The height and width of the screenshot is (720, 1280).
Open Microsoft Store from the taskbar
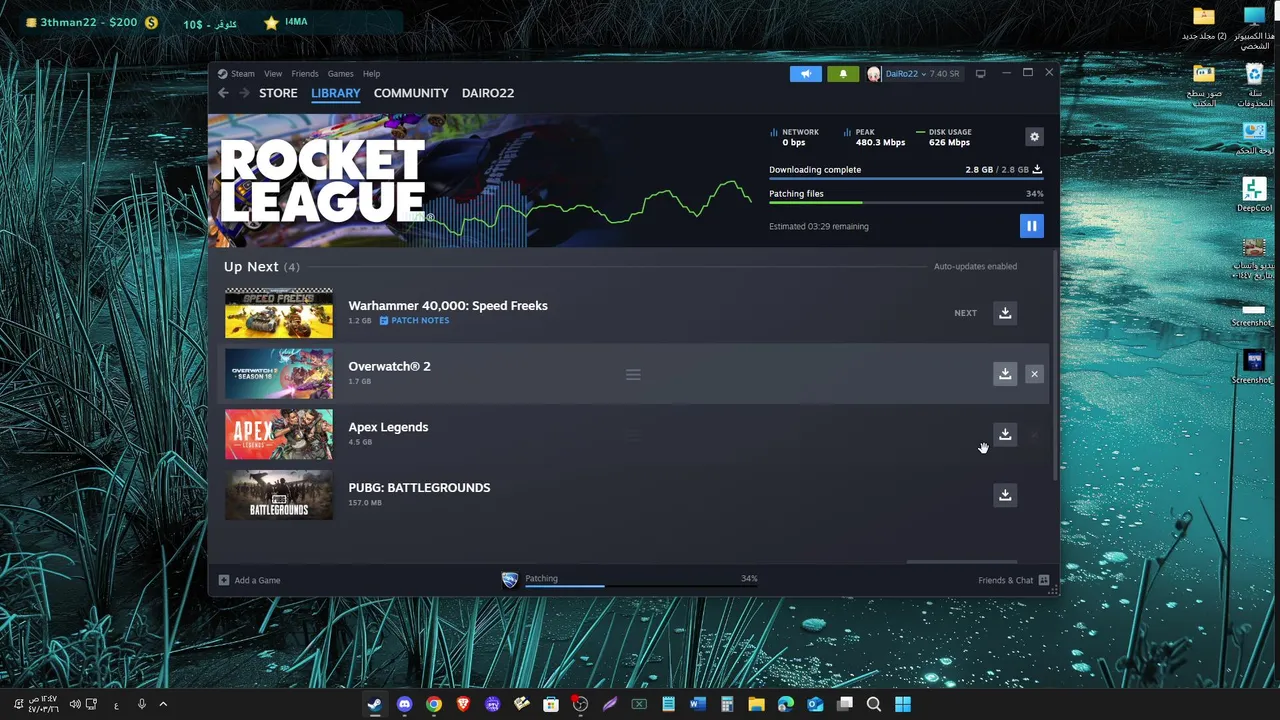click(x=551, y=704)
